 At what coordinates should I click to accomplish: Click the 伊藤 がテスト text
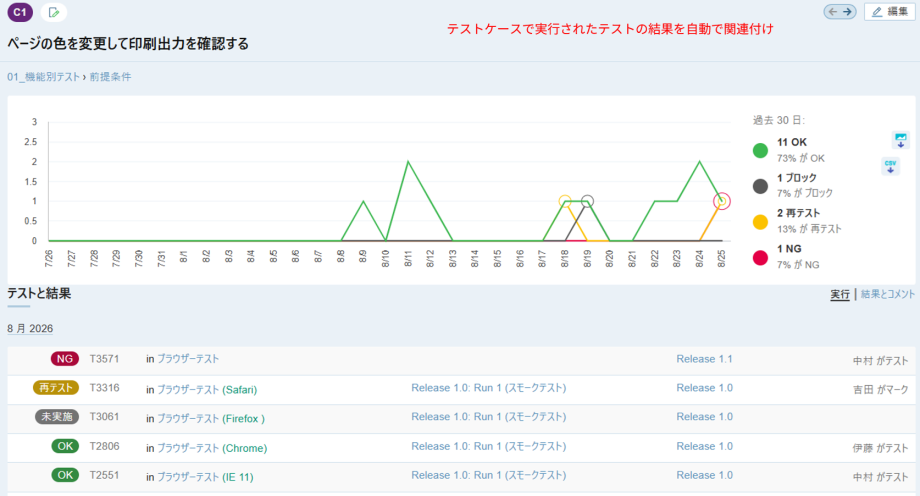pos(880,448)
